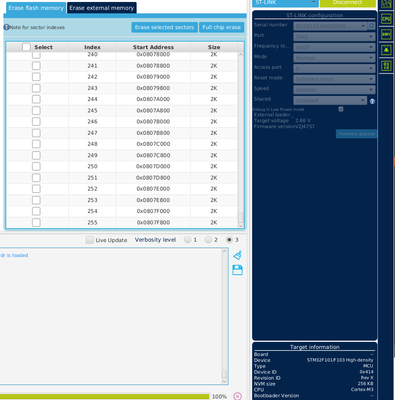Click the 0x414 Device ID value
This screenshot has height=400, width=395.
coord(366,372)
